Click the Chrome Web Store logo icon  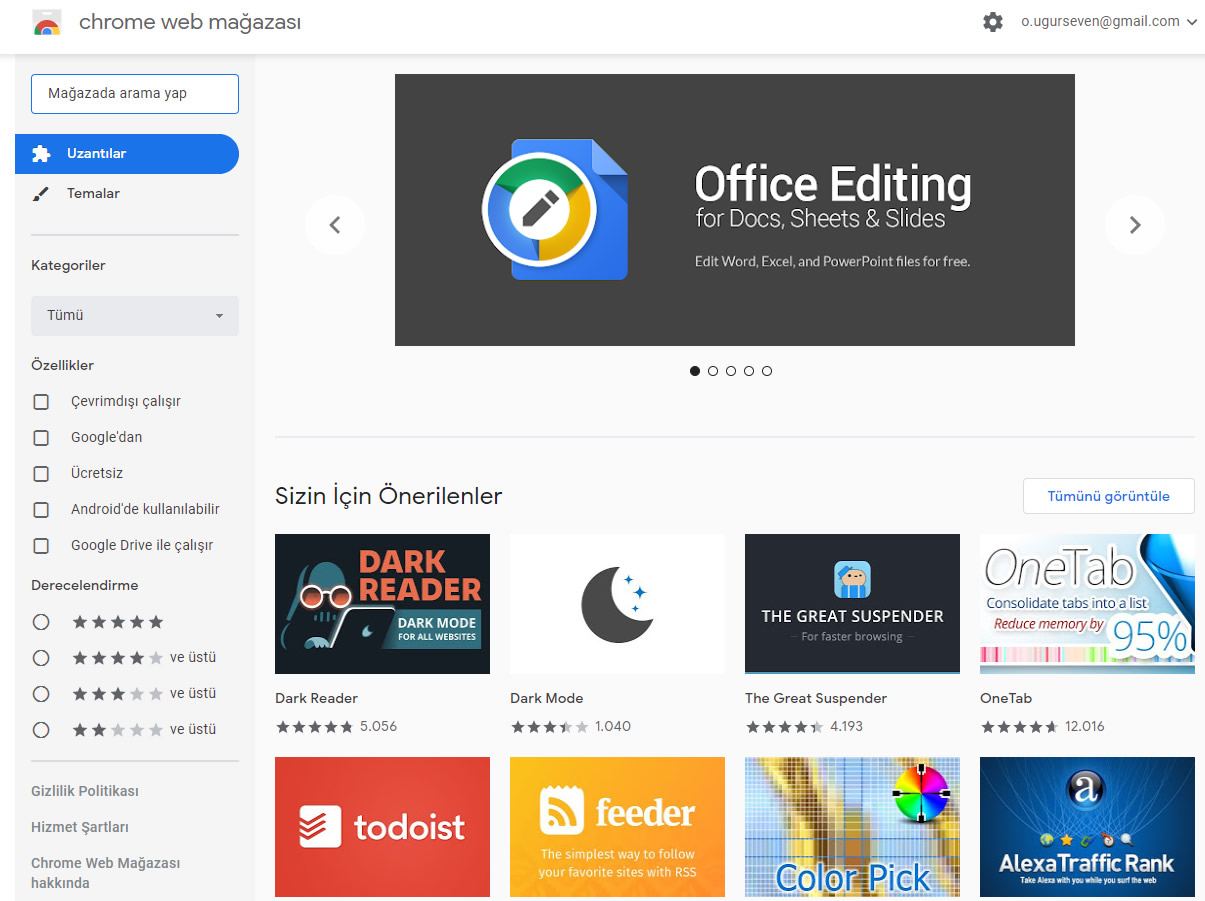(46, 22)
